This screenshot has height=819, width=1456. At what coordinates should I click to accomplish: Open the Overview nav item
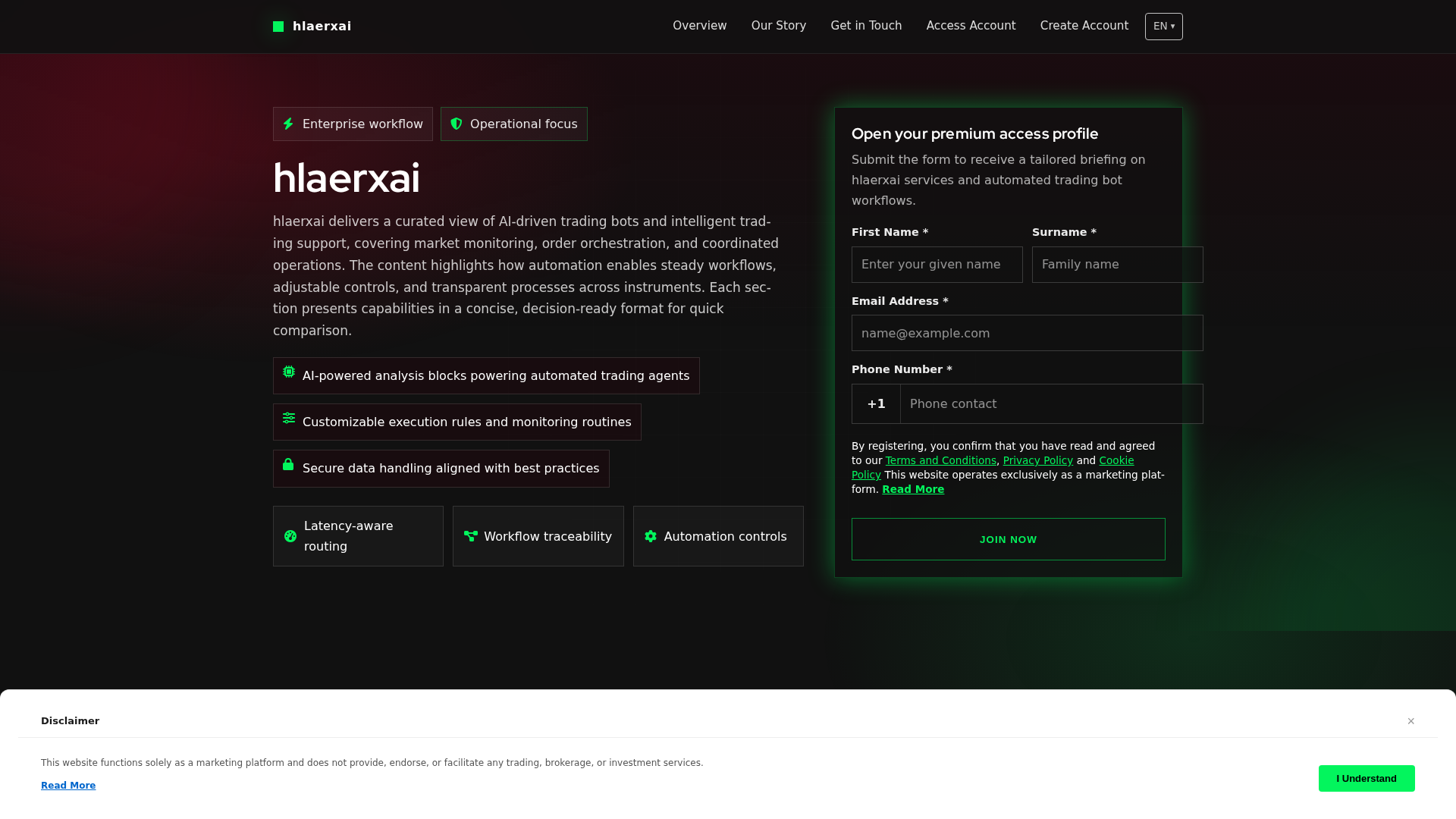coord(699,26)
